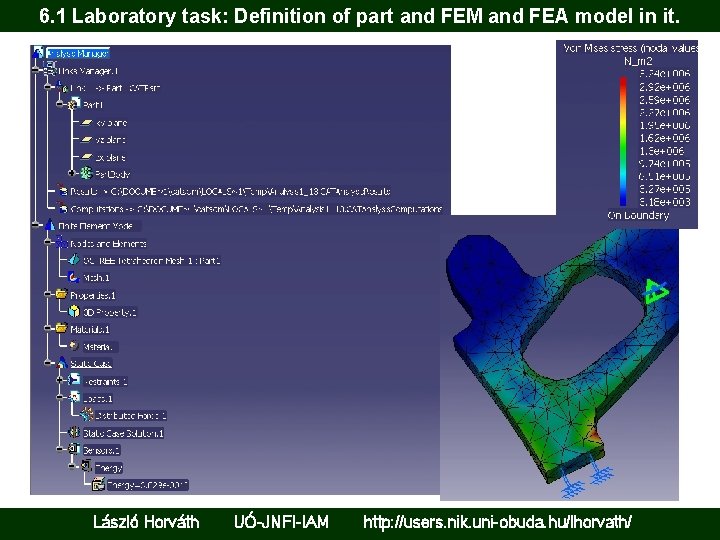Click the 1.62e+006 legend value
The width and height of the screenshot is (720, 540).
tap(664, 138)
